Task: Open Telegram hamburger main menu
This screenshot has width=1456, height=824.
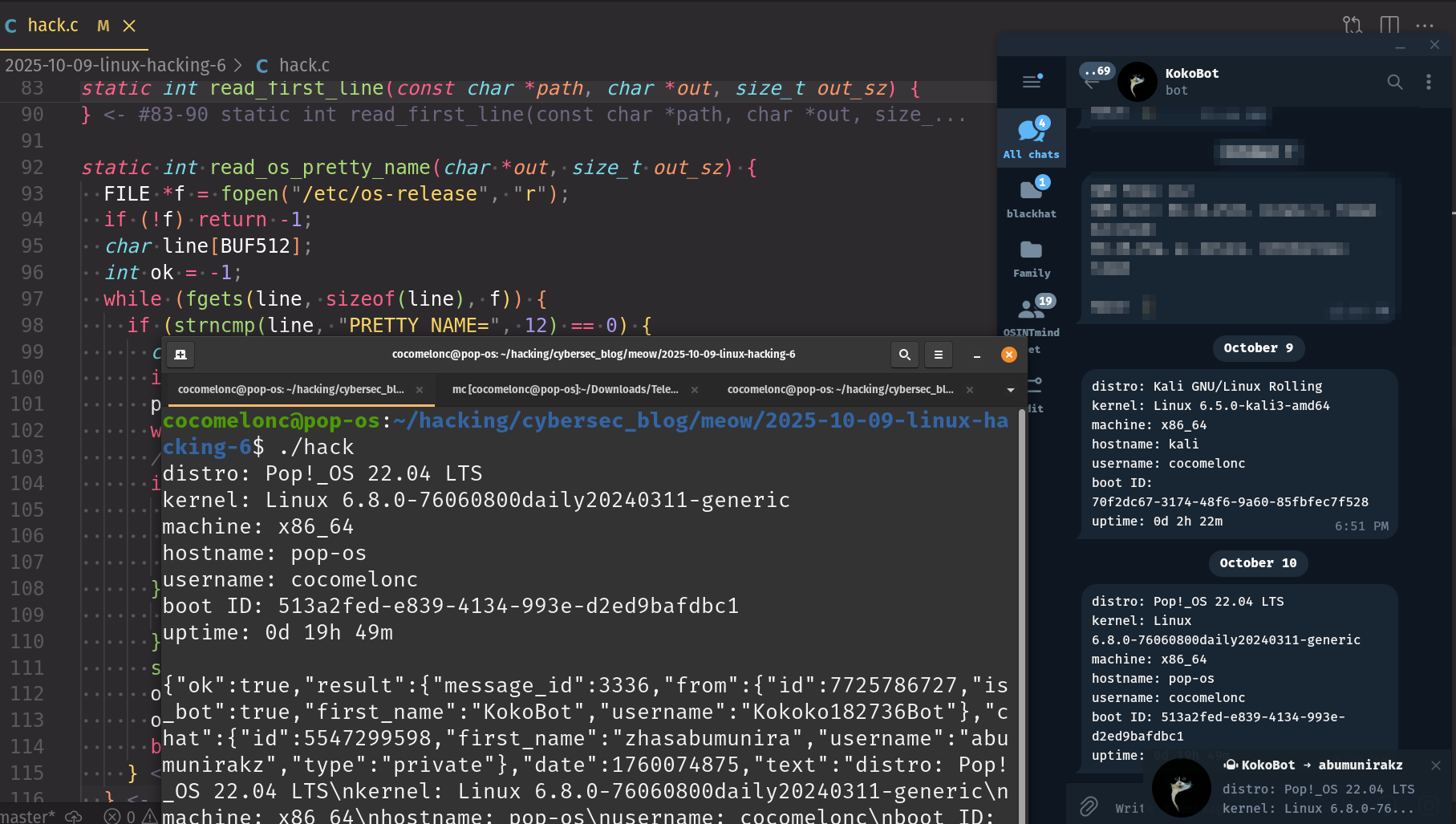Action: pos(1032,81)
